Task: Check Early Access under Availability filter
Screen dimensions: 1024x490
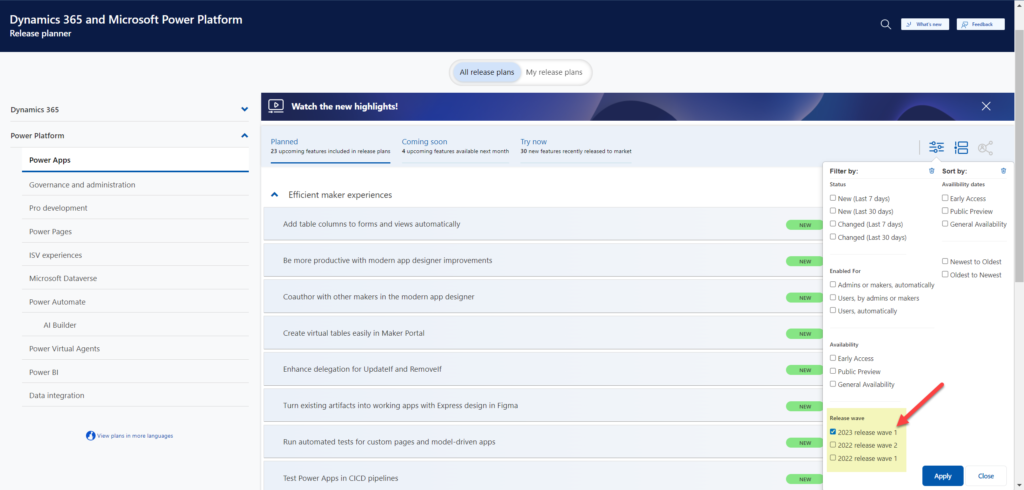Action: pyautogui.click(x=833, y=358)
